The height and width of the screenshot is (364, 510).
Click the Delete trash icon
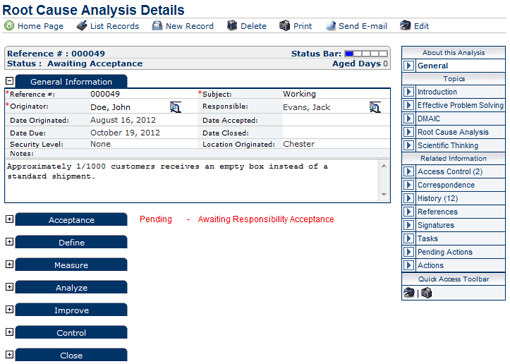(232, 26)
